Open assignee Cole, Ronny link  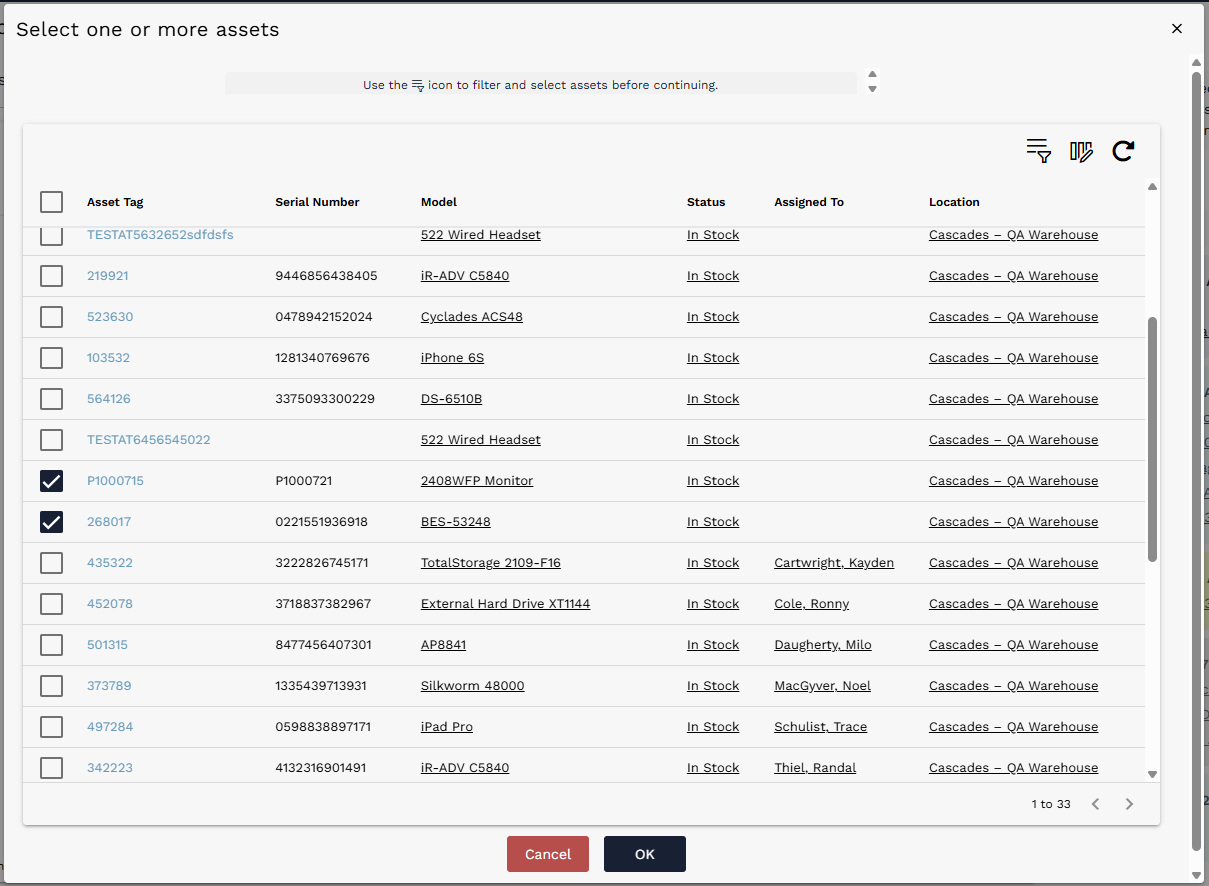pos(812,604)
